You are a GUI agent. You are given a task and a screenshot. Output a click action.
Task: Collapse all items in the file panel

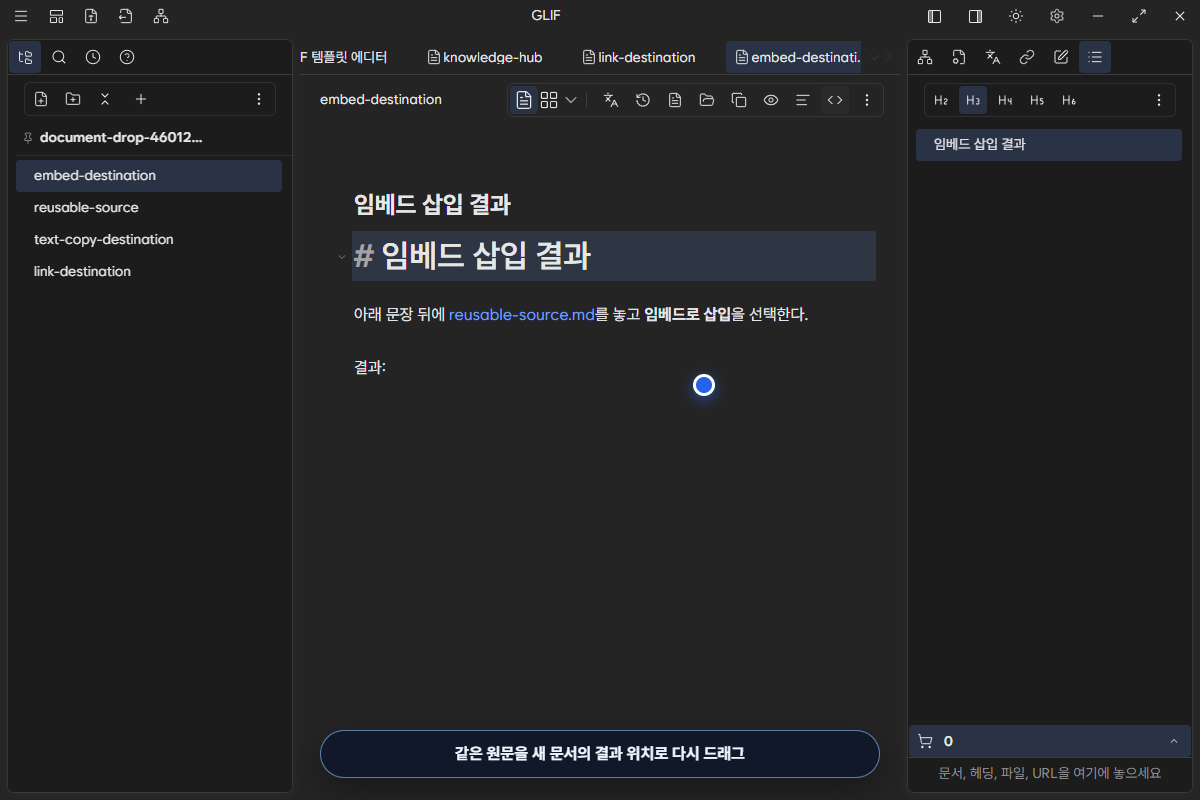pyautogui.click(x=105, y=99)
